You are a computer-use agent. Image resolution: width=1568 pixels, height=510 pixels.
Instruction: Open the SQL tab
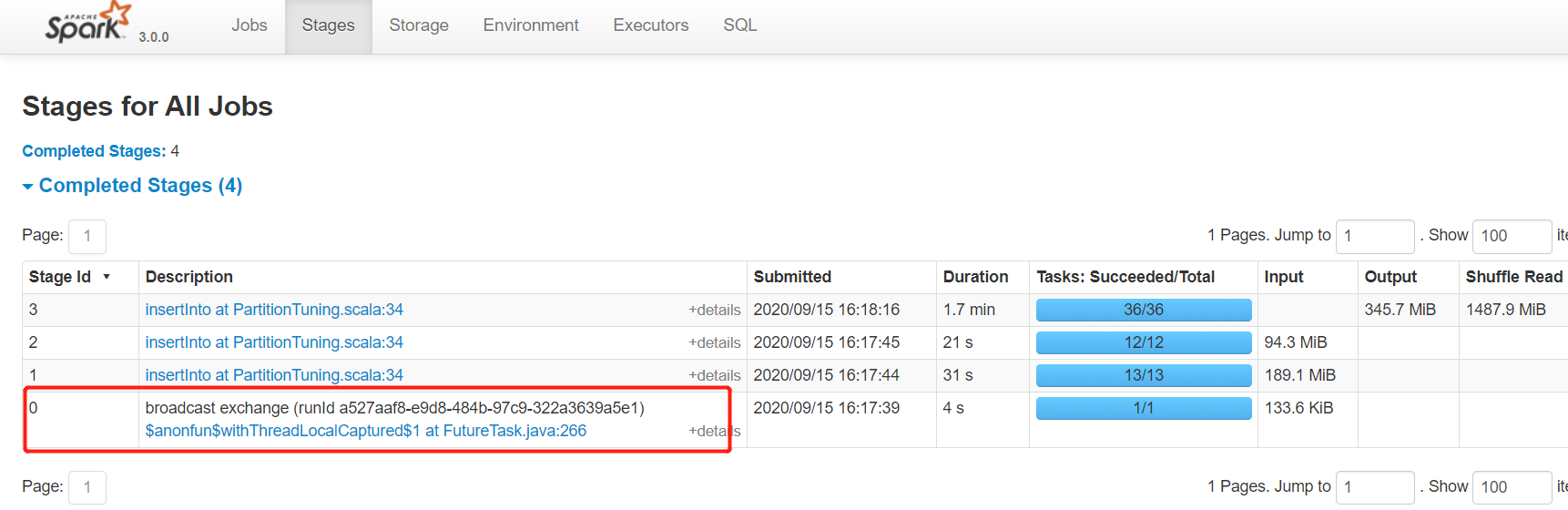[x=739, y=25]
